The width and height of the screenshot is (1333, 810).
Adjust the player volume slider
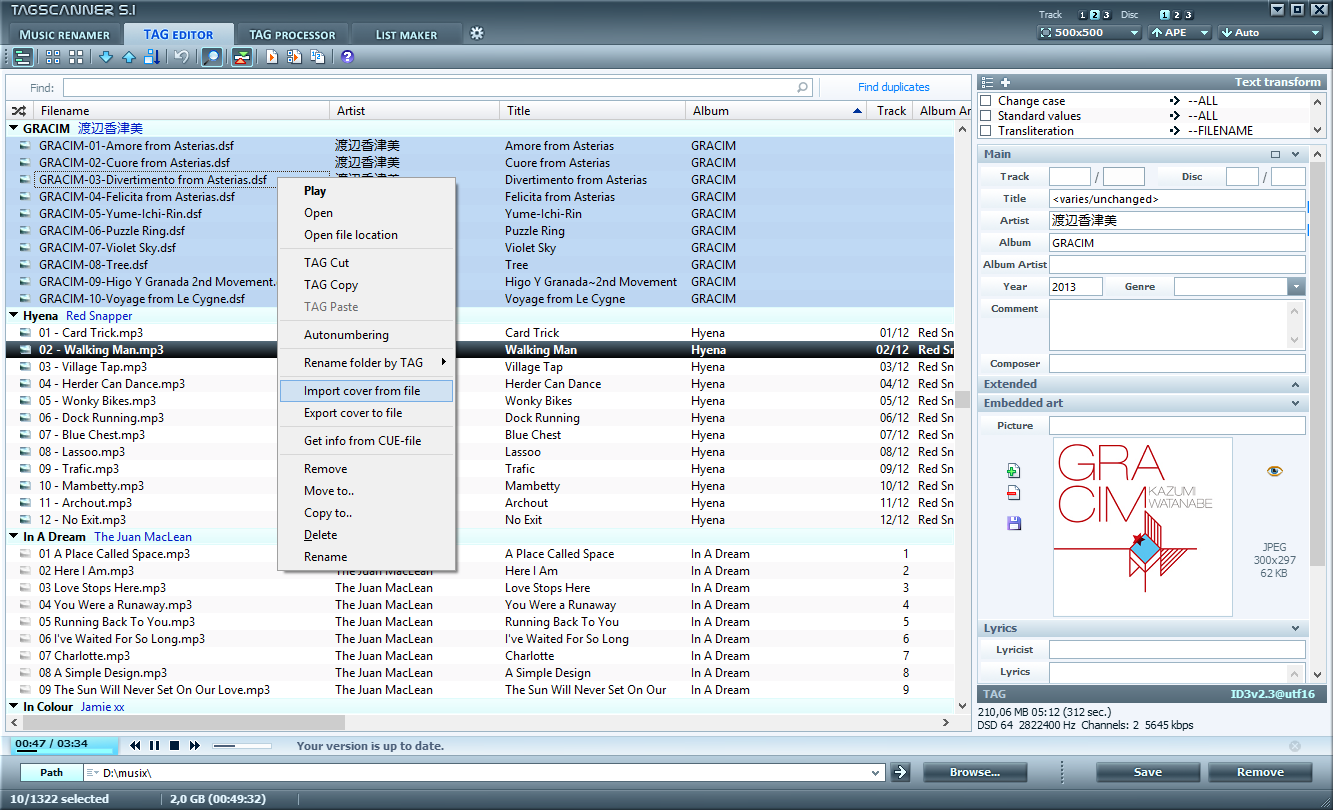tap(242, 745)
